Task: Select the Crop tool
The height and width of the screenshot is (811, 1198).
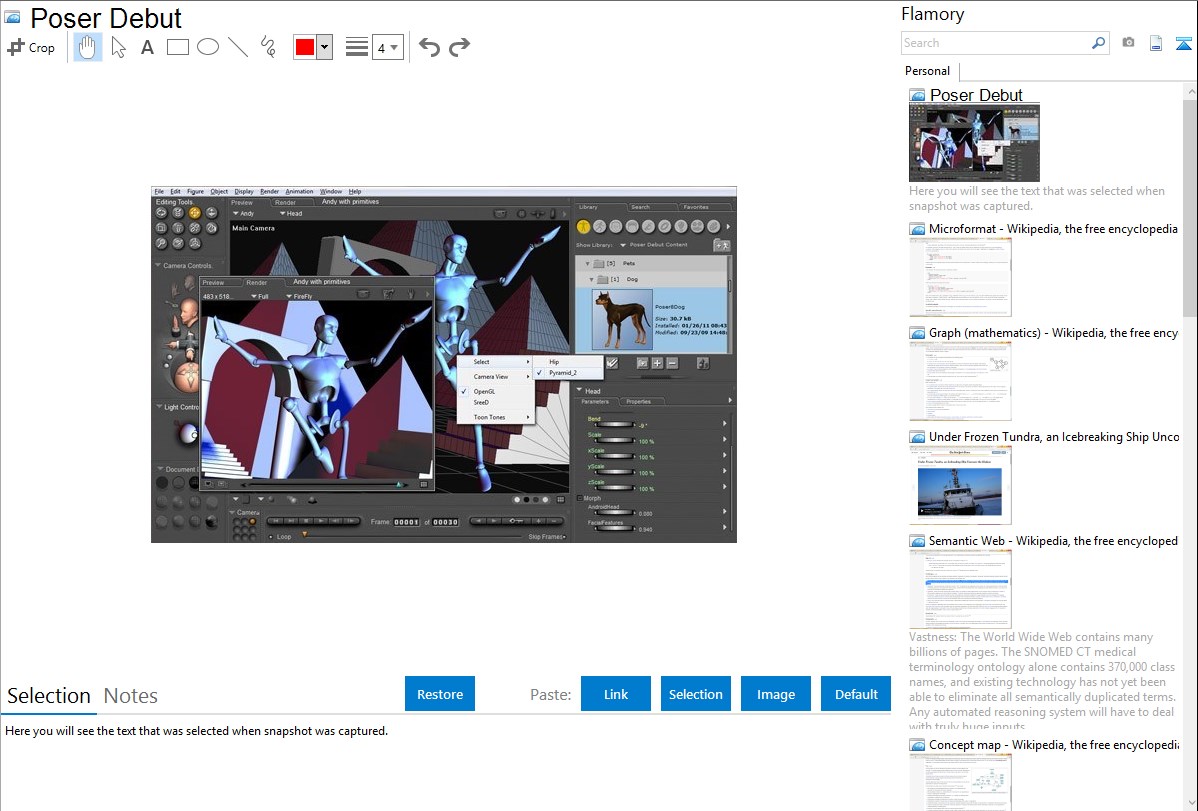Action: click(31, 47)
